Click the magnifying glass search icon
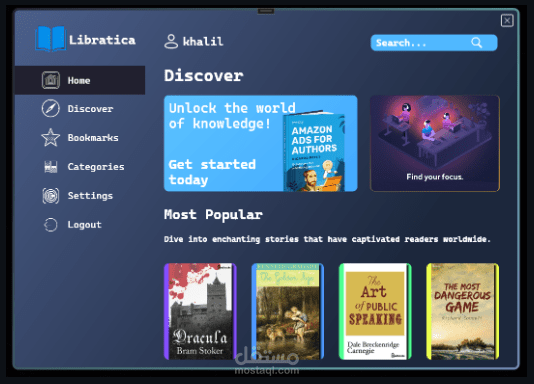This screenshot has width=534, height=384. pyautogui.click(x=476, y=43)
